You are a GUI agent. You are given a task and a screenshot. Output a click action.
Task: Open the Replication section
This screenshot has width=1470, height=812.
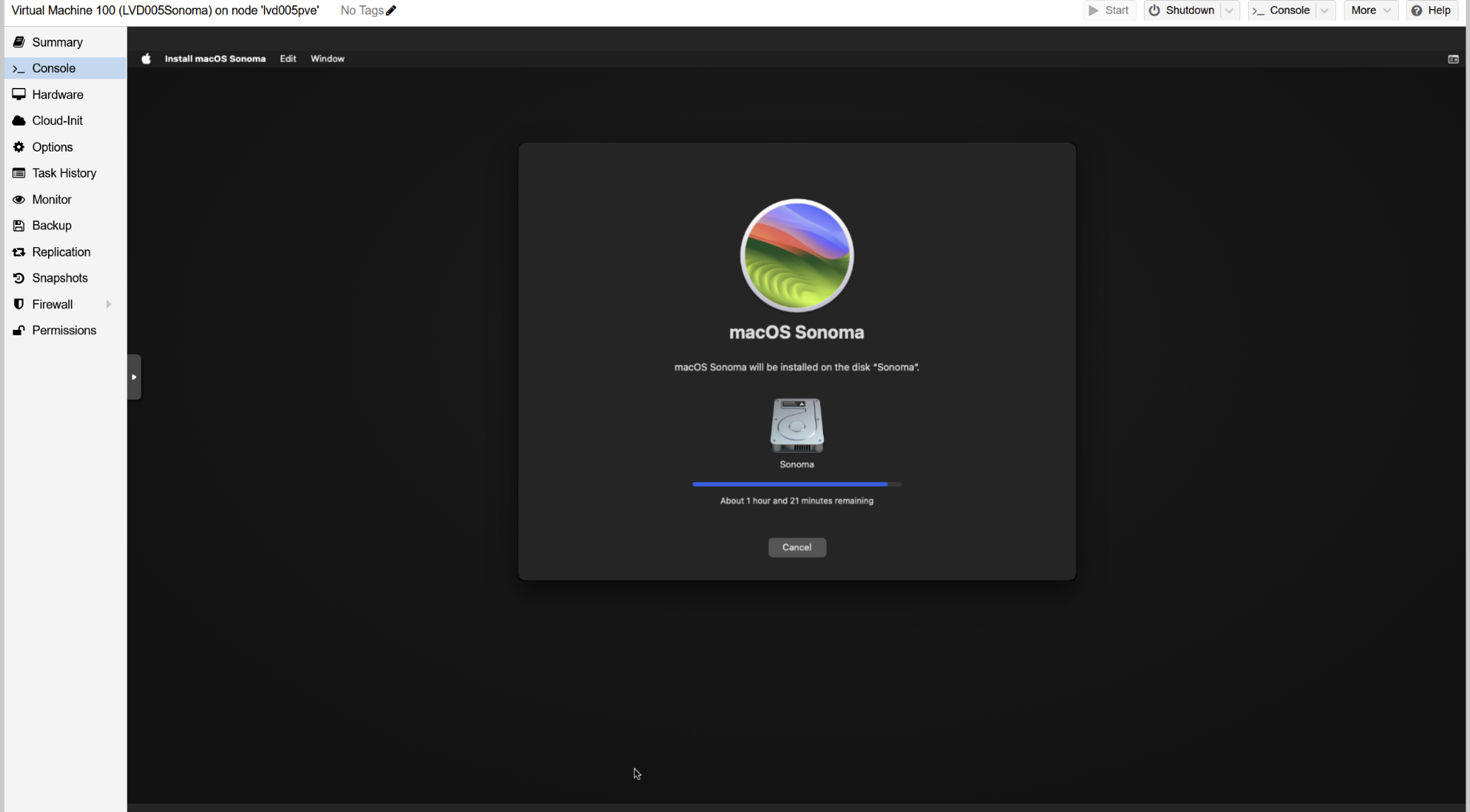click(65, 252)
